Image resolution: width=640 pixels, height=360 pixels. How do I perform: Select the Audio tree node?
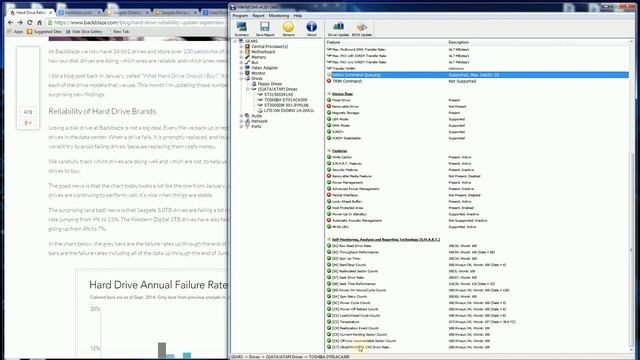[256, 116]
